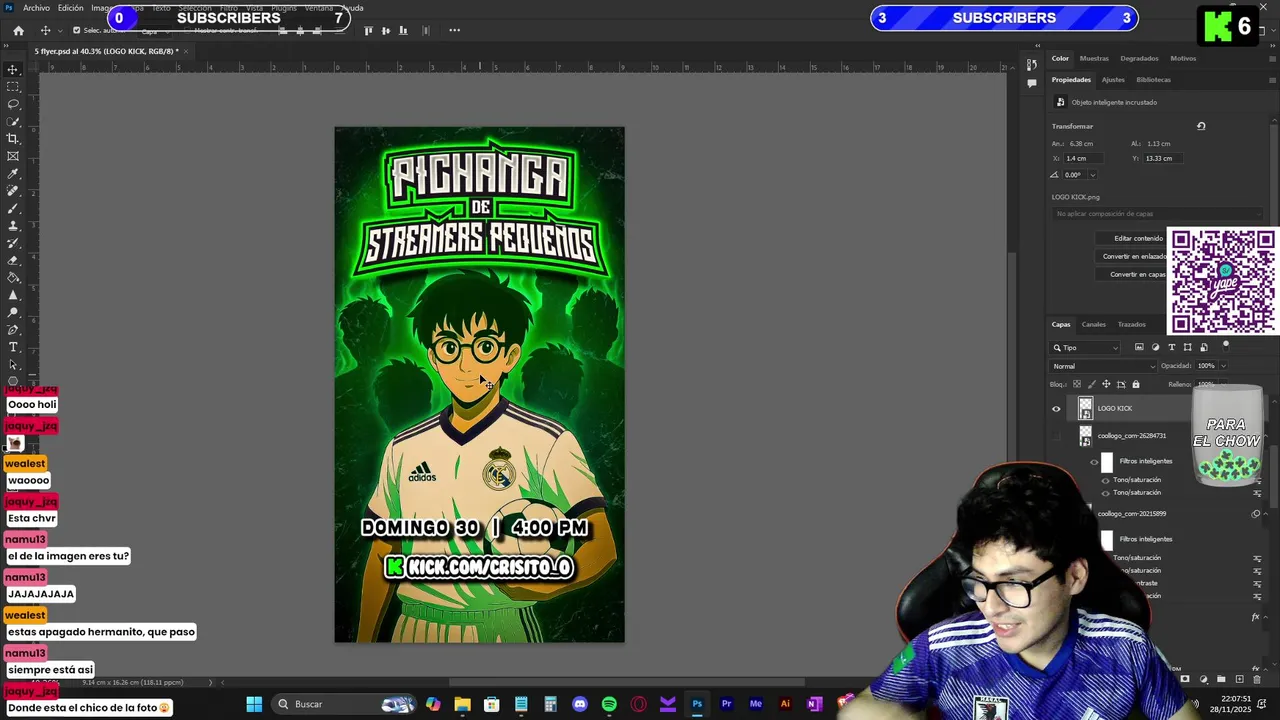
Task: Filter layers by adjustment layers
Action: (1155, 347)
